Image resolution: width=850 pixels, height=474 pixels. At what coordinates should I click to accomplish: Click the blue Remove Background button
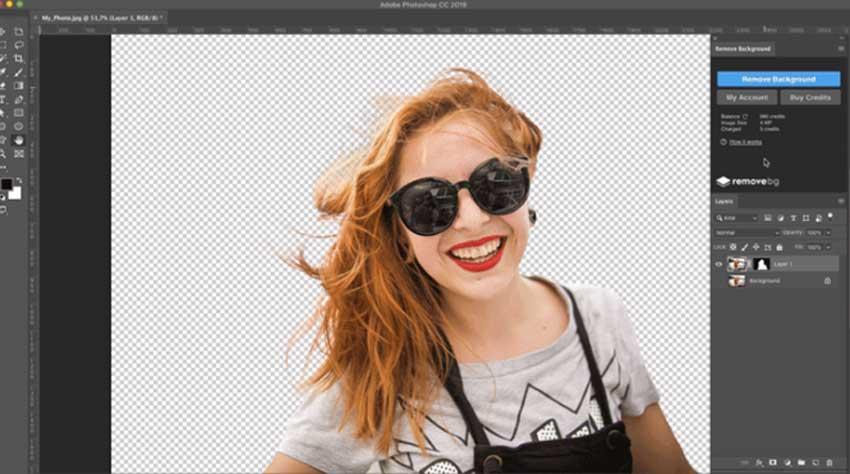pyautogui.click(x=778, y=79)
